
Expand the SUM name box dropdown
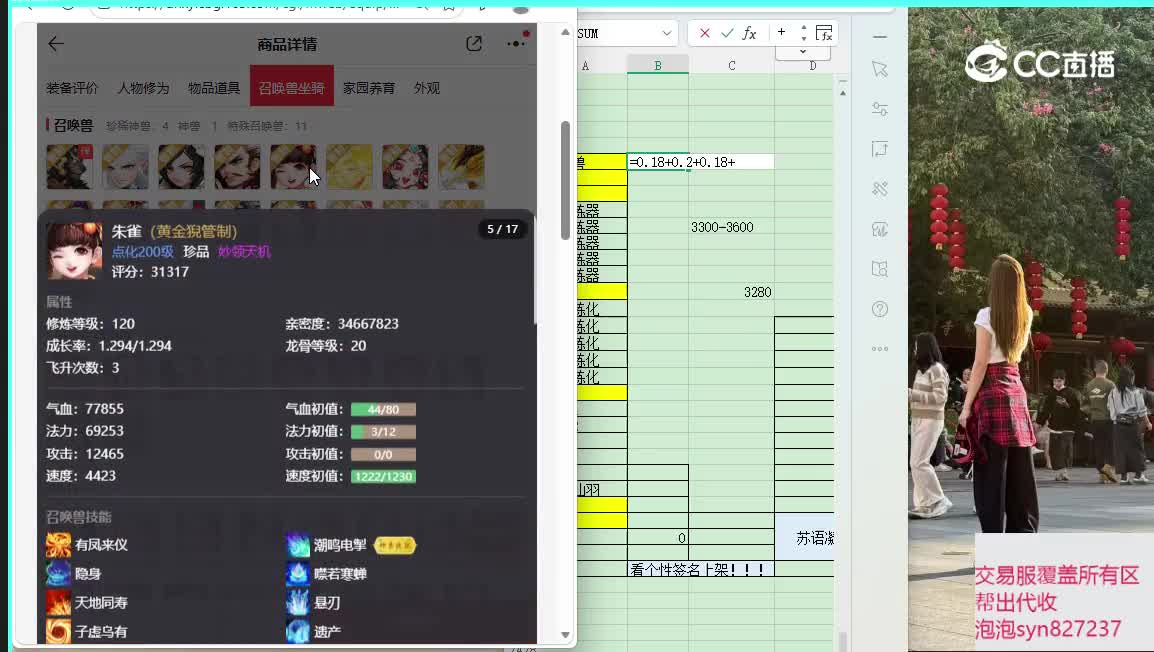click(x=667, y=33)
